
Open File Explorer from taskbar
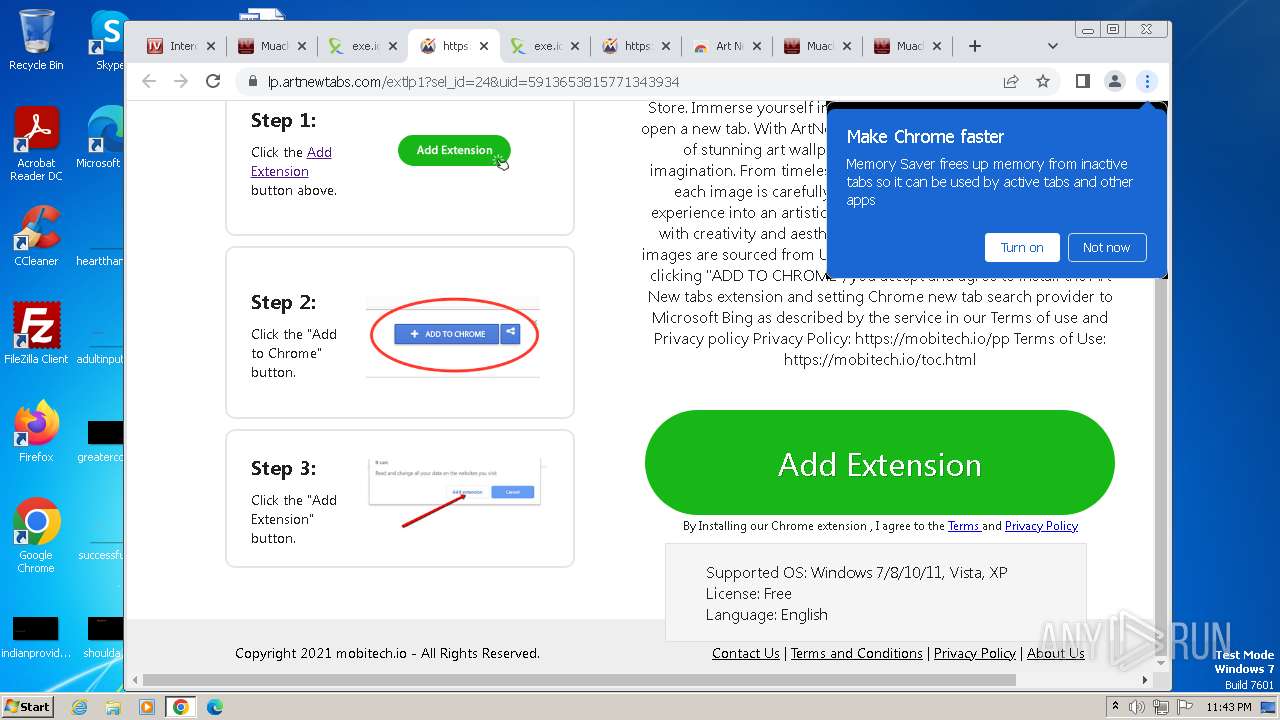coord(113,707)
